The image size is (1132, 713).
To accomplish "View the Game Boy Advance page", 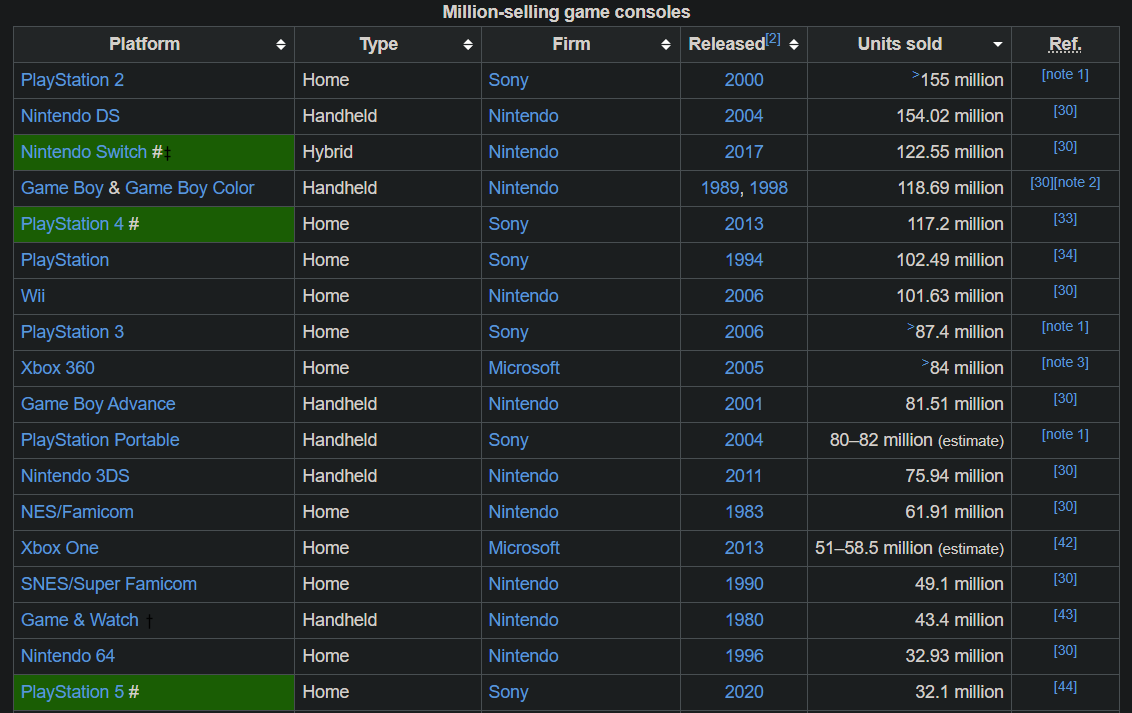I will coord(98,404).
